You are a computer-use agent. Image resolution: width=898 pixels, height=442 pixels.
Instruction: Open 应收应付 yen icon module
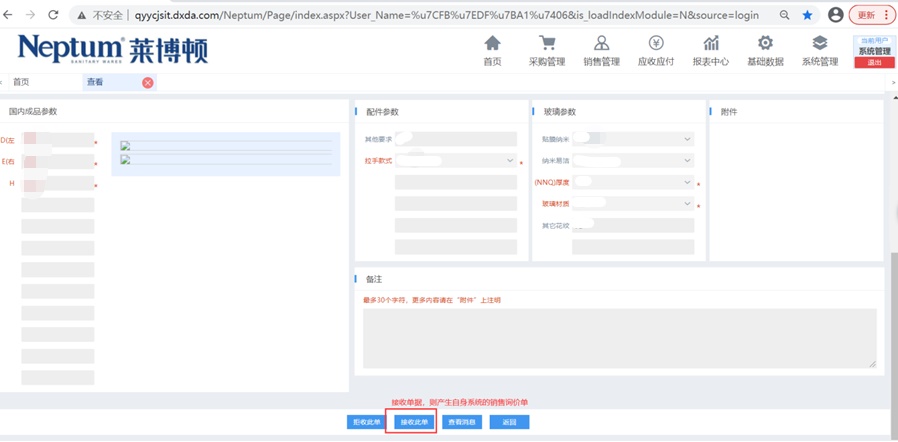(x=656, y=51)
